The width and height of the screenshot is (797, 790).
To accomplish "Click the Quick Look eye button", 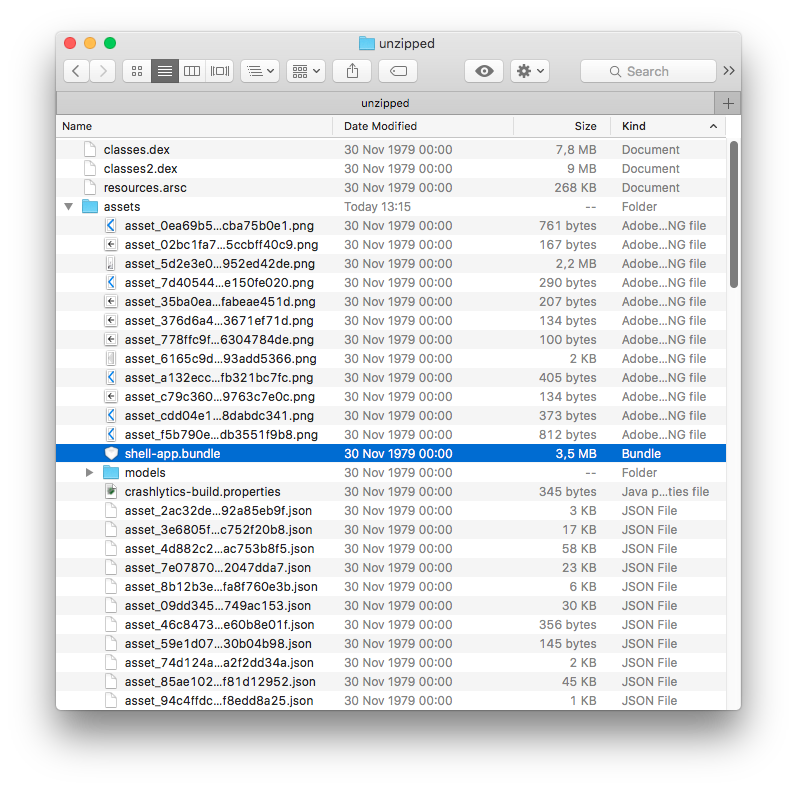I will coord(484,71).
